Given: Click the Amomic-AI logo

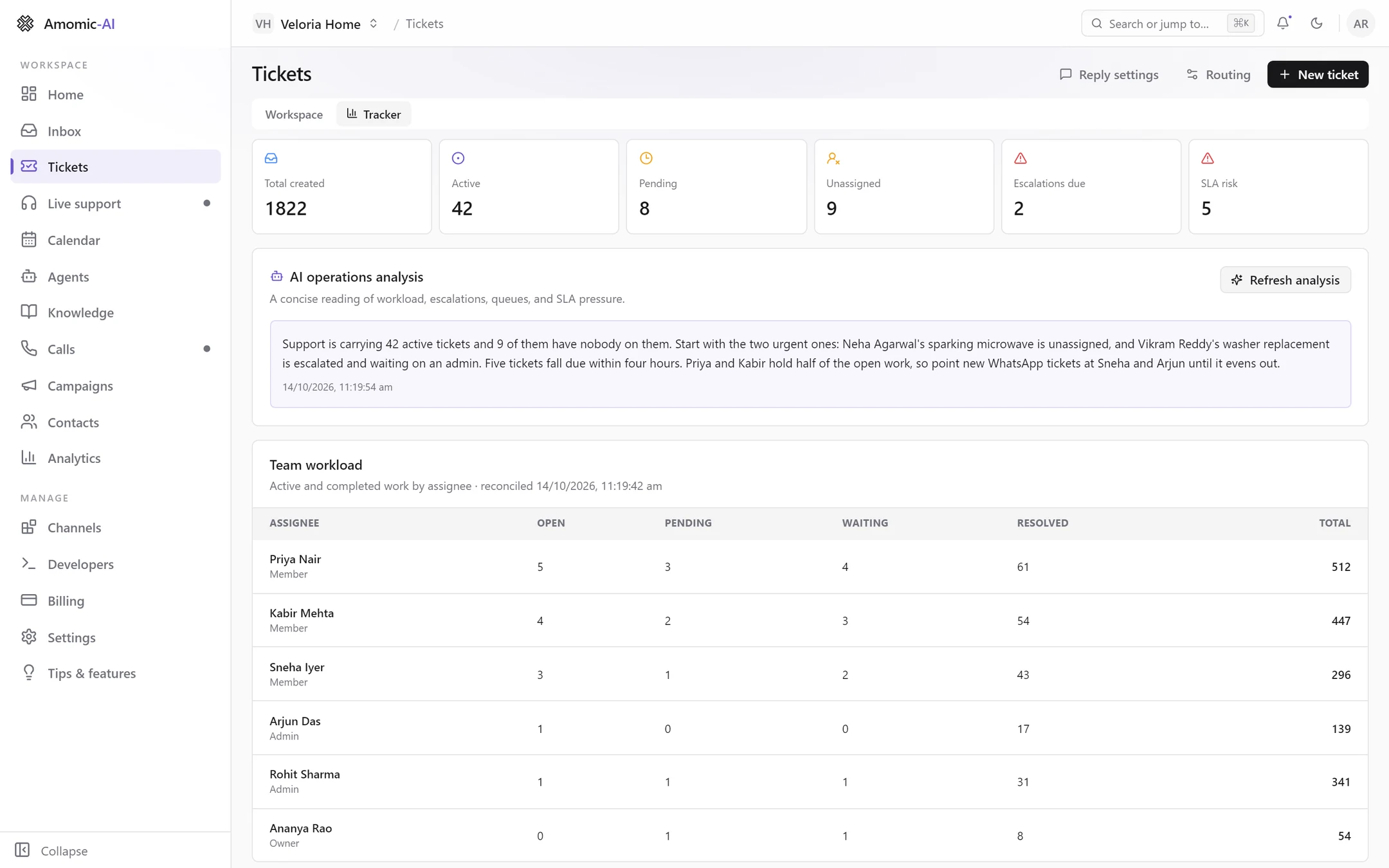Looking at the screenshot, I should [x=66, y=24].
